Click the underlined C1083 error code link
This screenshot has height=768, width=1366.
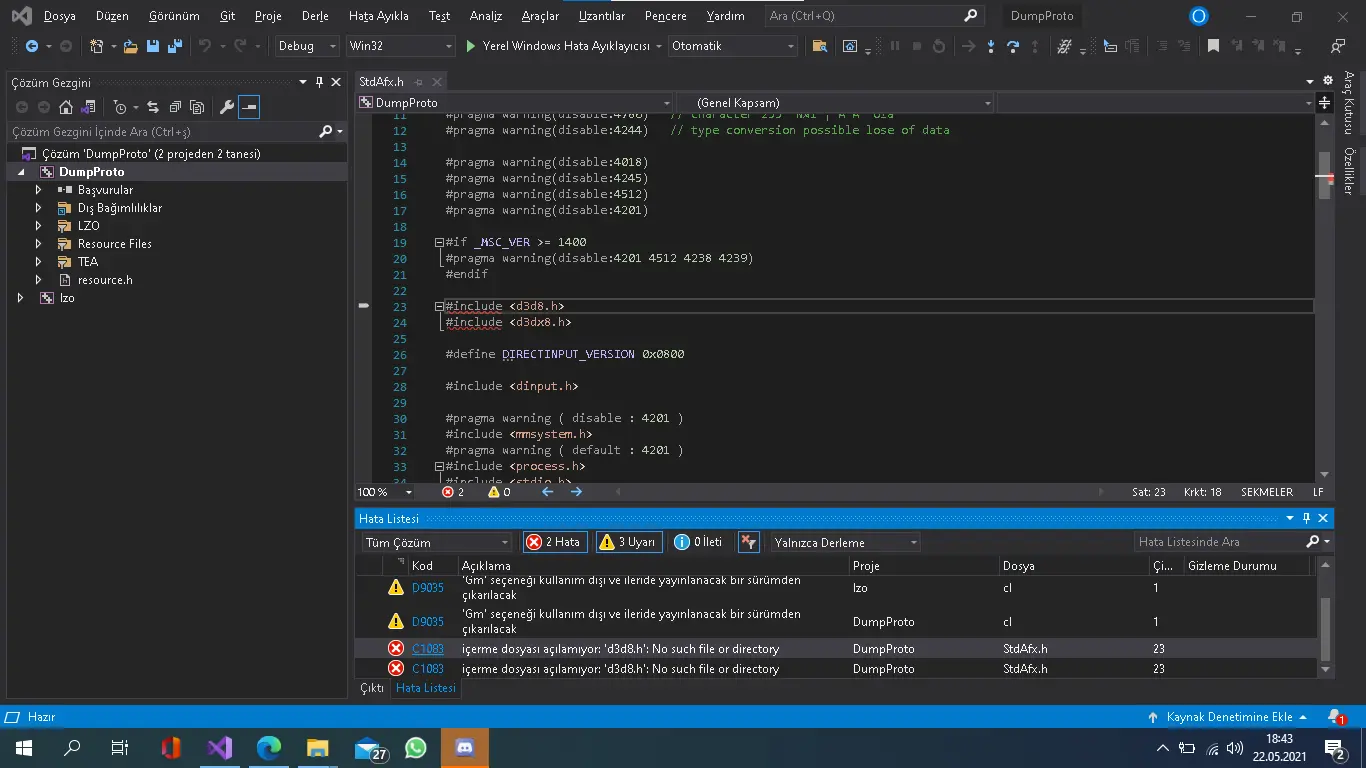pos(427,649)
